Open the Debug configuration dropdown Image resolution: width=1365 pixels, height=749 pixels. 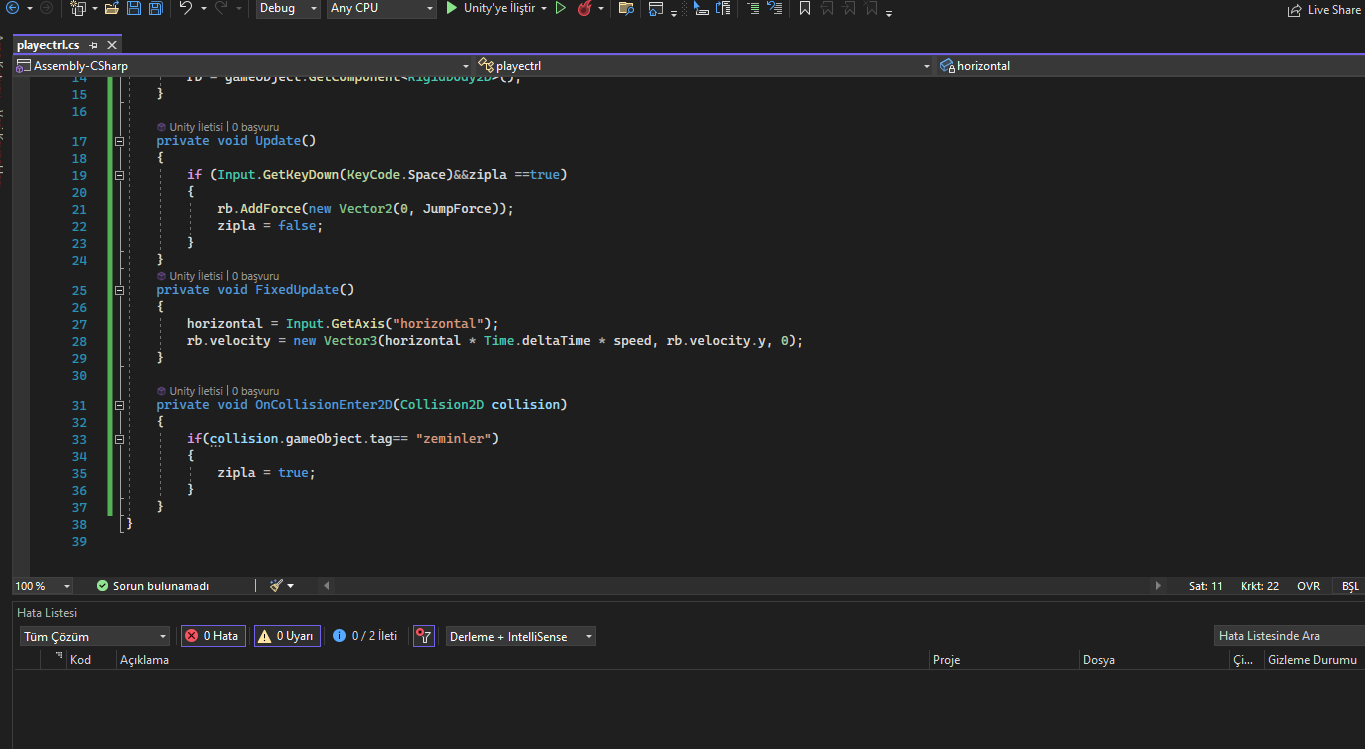click(288, 8)
